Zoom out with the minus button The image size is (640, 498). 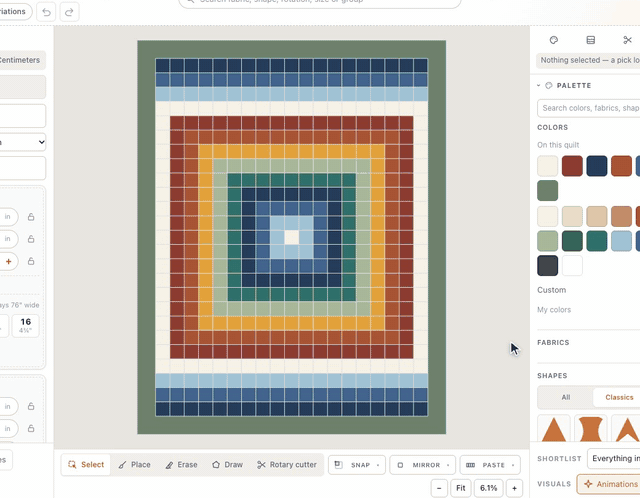click(439, 488)
